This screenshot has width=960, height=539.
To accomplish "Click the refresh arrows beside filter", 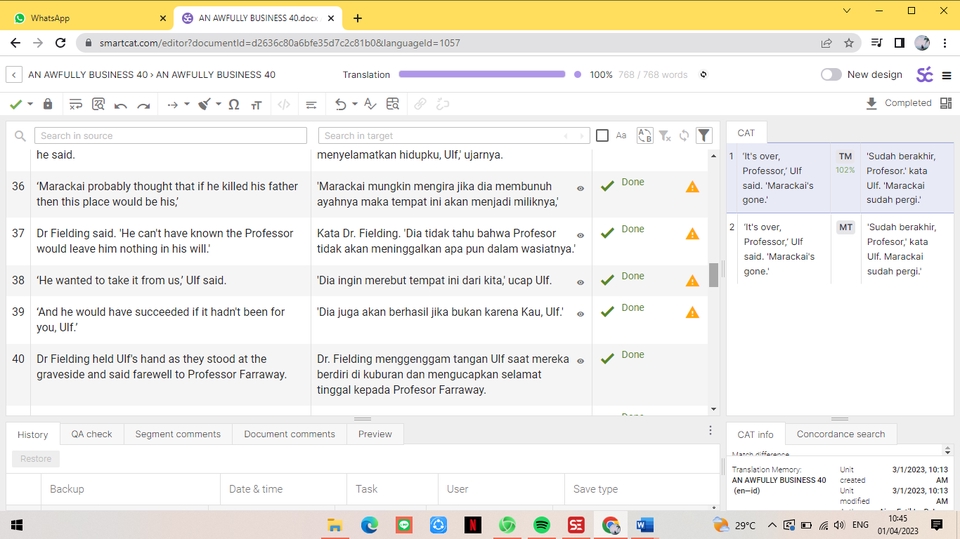I will pyautogui.click(x=684, y=135).
